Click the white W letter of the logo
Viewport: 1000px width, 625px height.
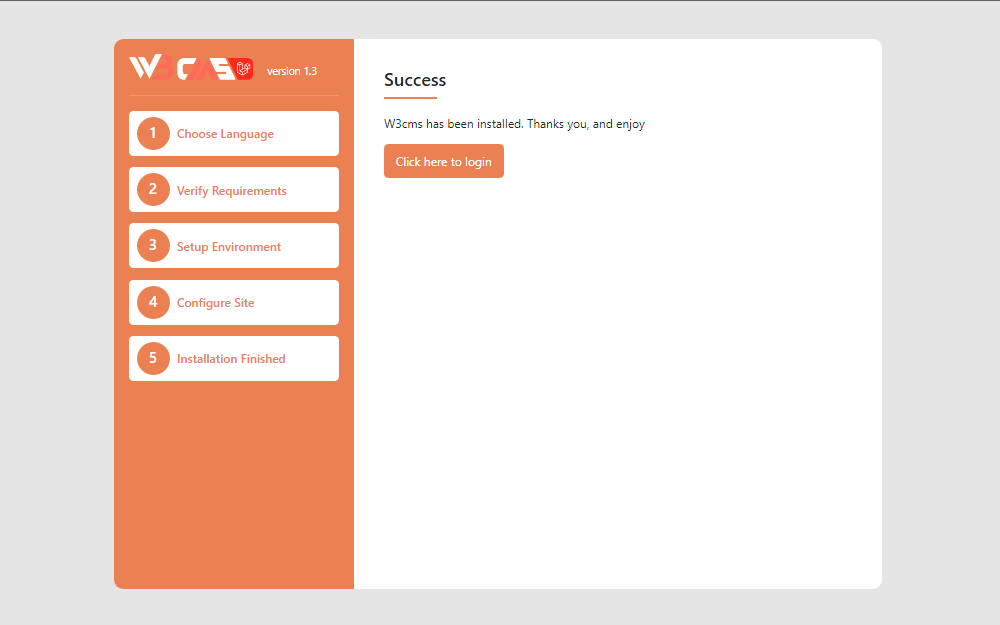(144, 68)
